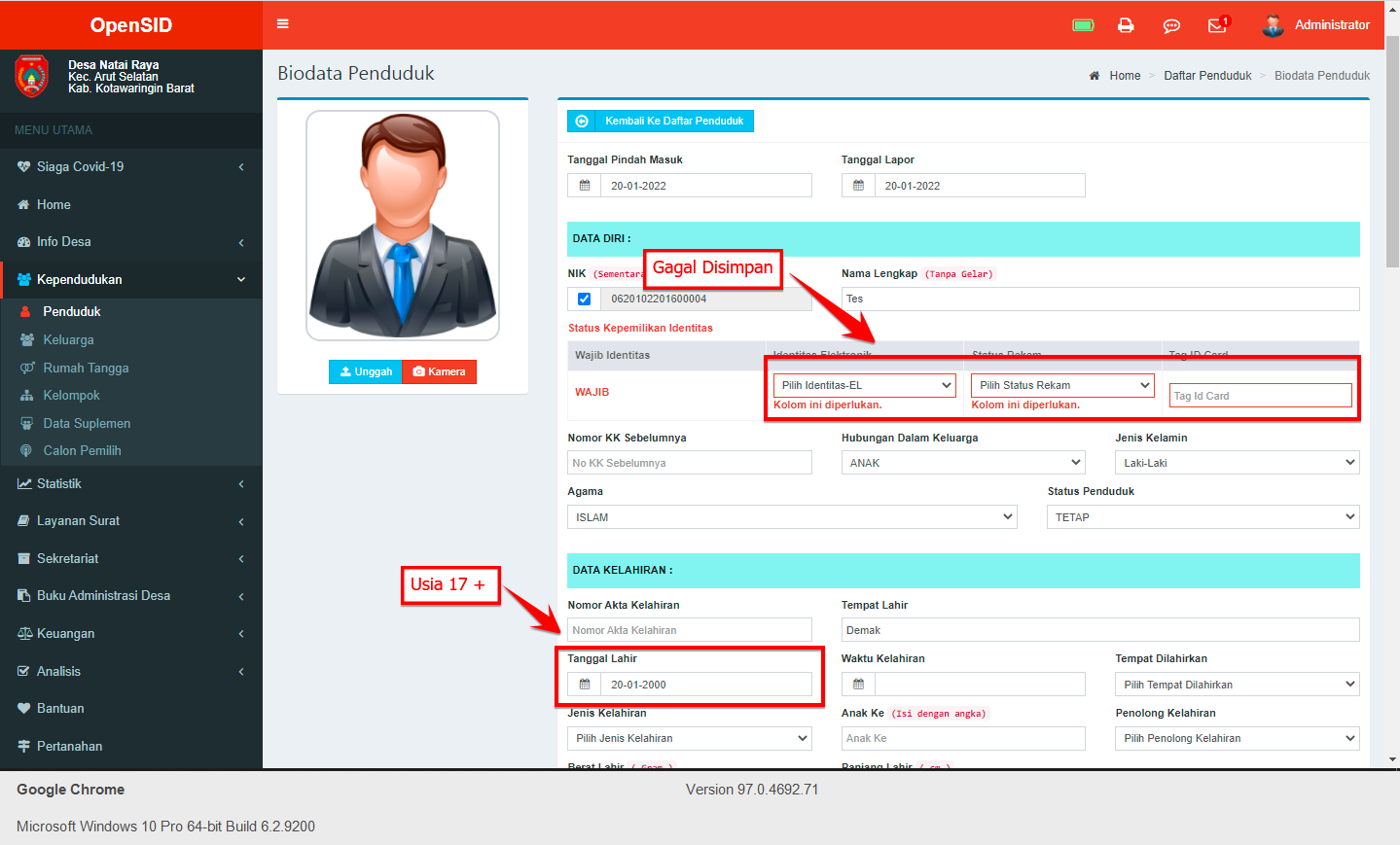Click the Desa Natai Raya emblem logo
This screenshot has width=1400, height=845.
click(x=31, y=76)
